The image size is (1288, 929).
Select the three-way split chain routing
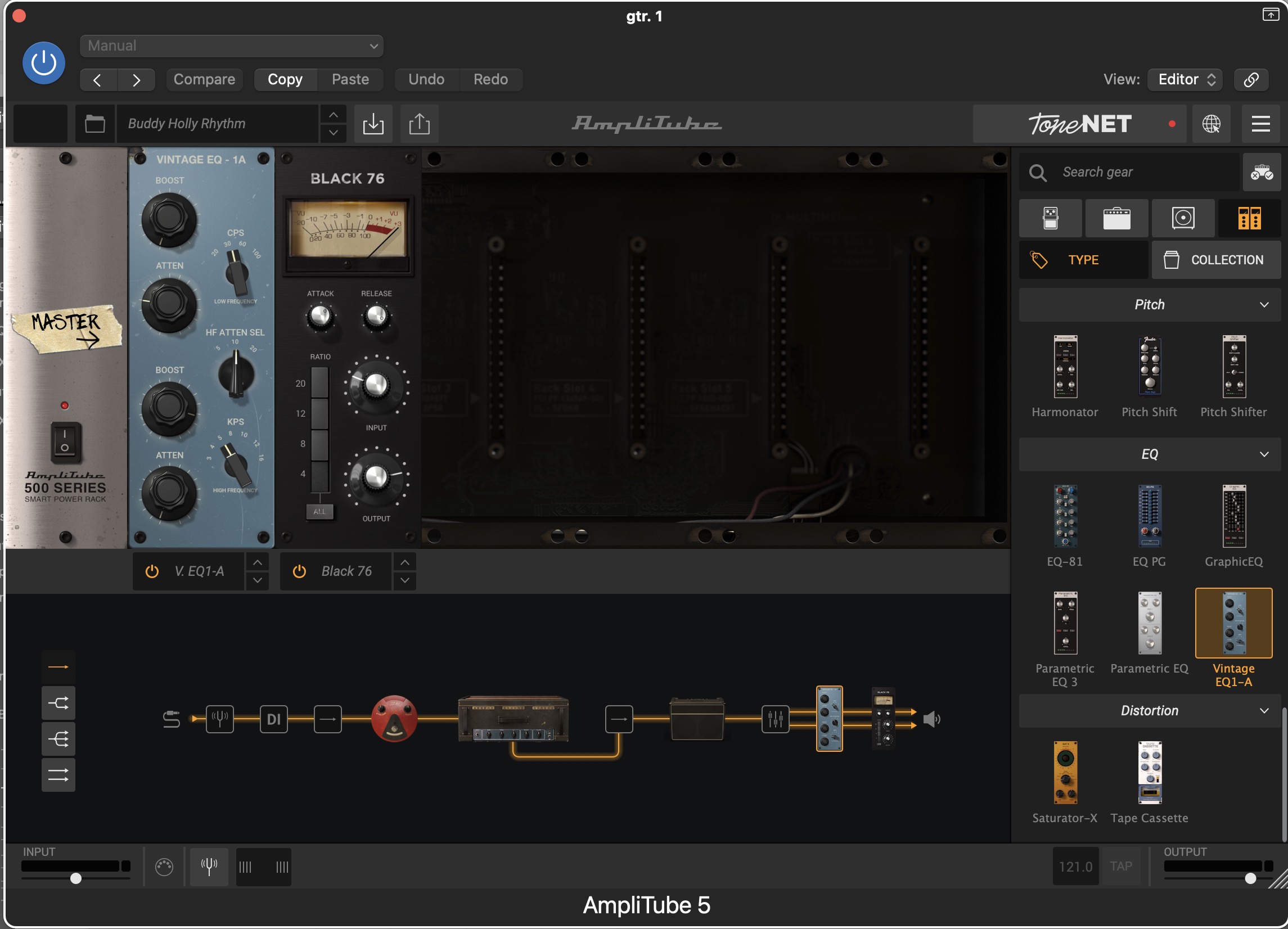pyautogui.click(x=58, y=739)
